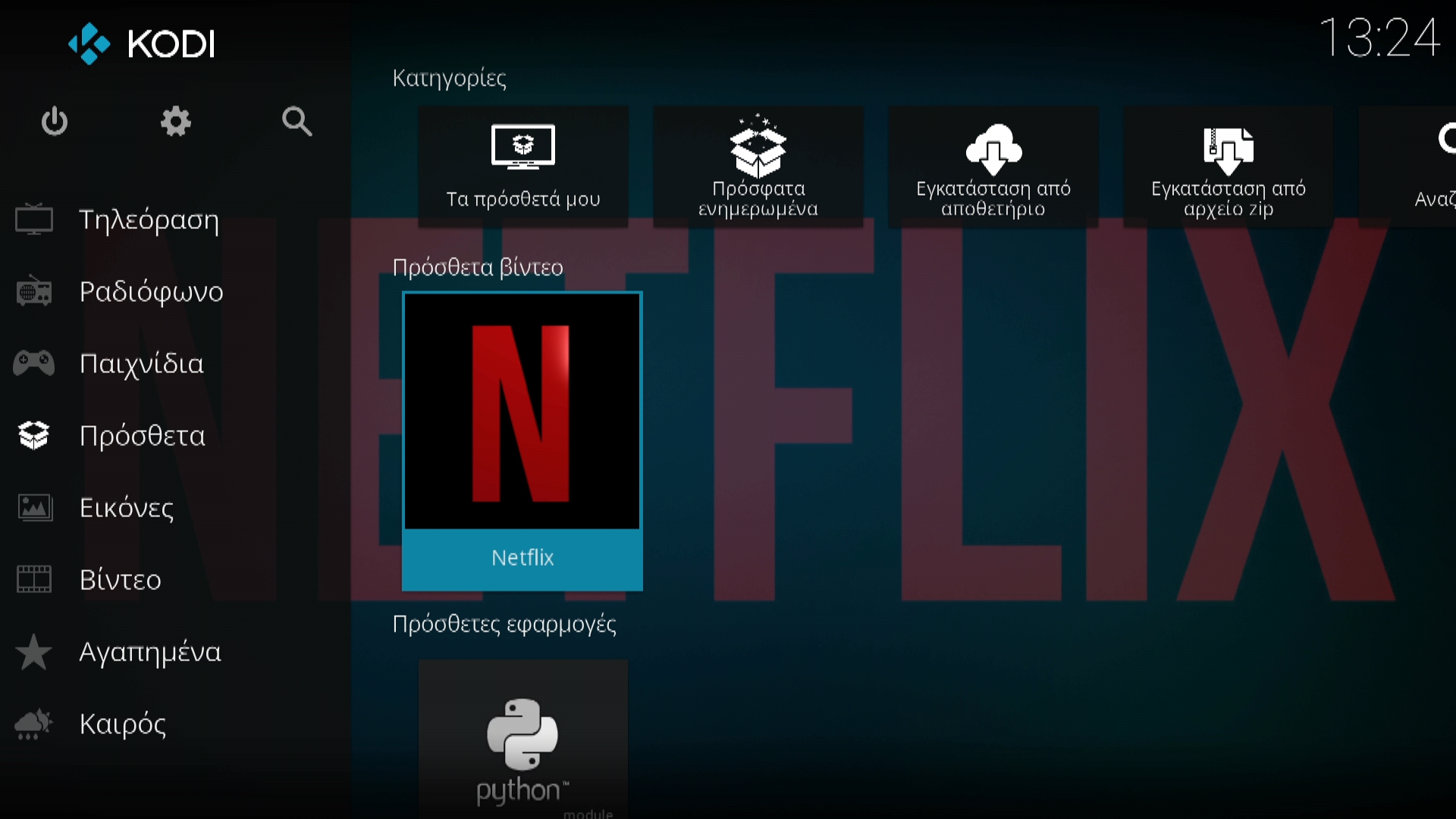Click the power icon
The width and height of the screenshot is (1456, 819).
55,121
